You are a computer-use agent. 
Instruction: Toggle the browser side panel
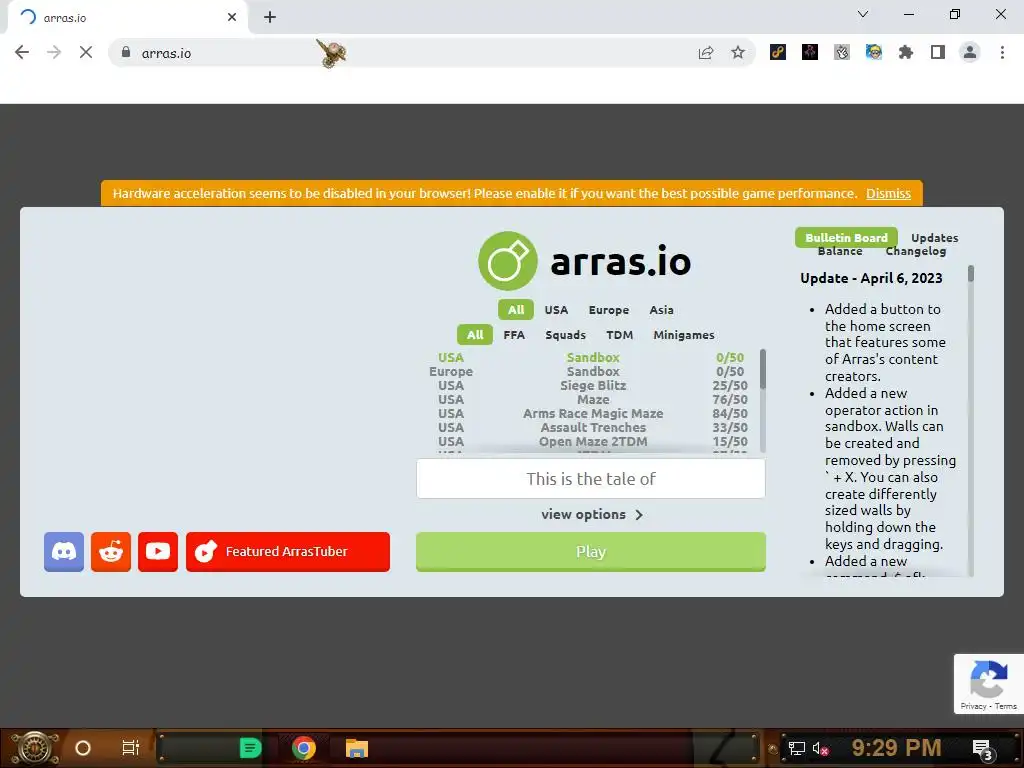[938, 52]
